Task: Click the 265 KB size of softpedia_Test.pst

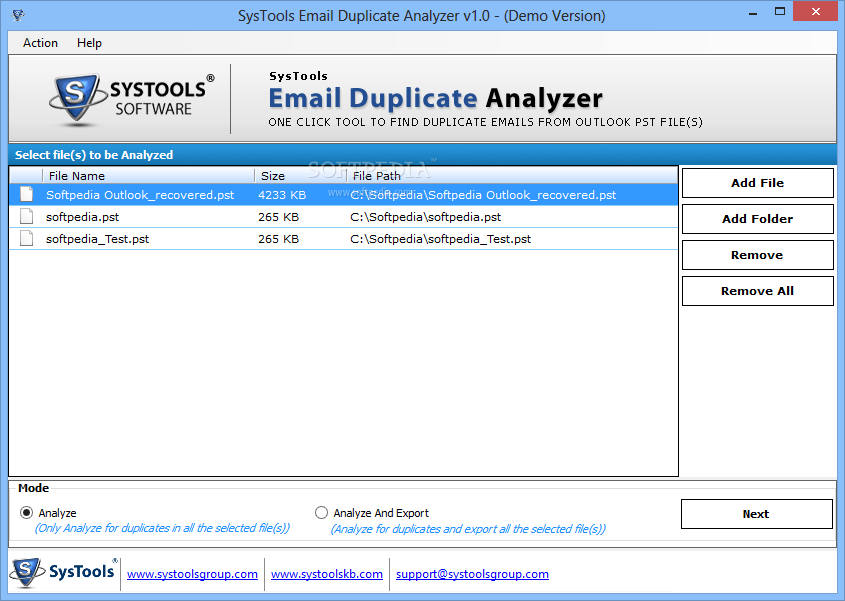Action: click(x=278, y=239)
